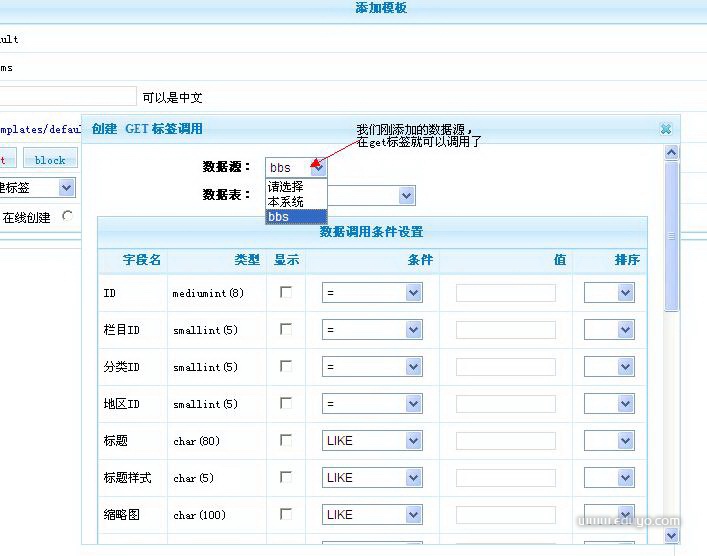Viewport: 707px width, 556px height.
Task: Click the template name input field
Action: (68, 97)
